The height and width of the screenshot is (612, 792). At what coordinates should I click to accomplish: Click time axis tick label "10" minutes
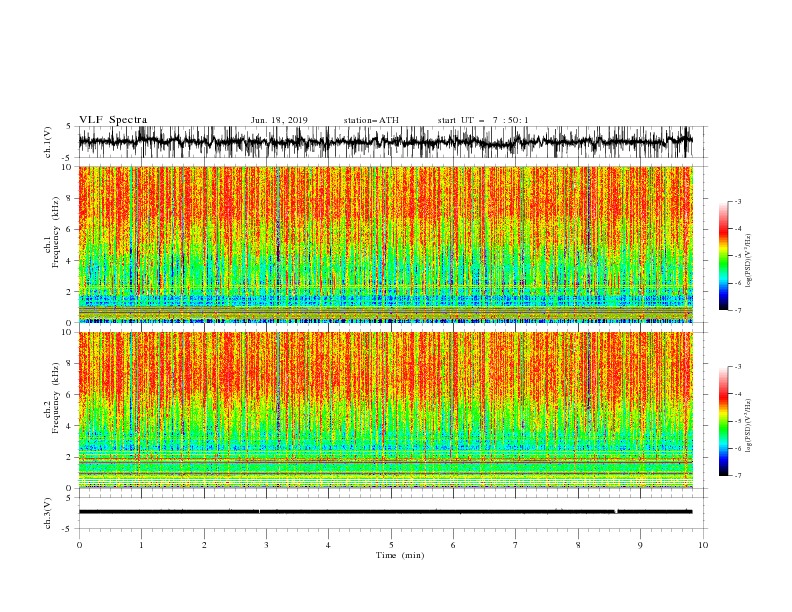[x=703, y=545]
